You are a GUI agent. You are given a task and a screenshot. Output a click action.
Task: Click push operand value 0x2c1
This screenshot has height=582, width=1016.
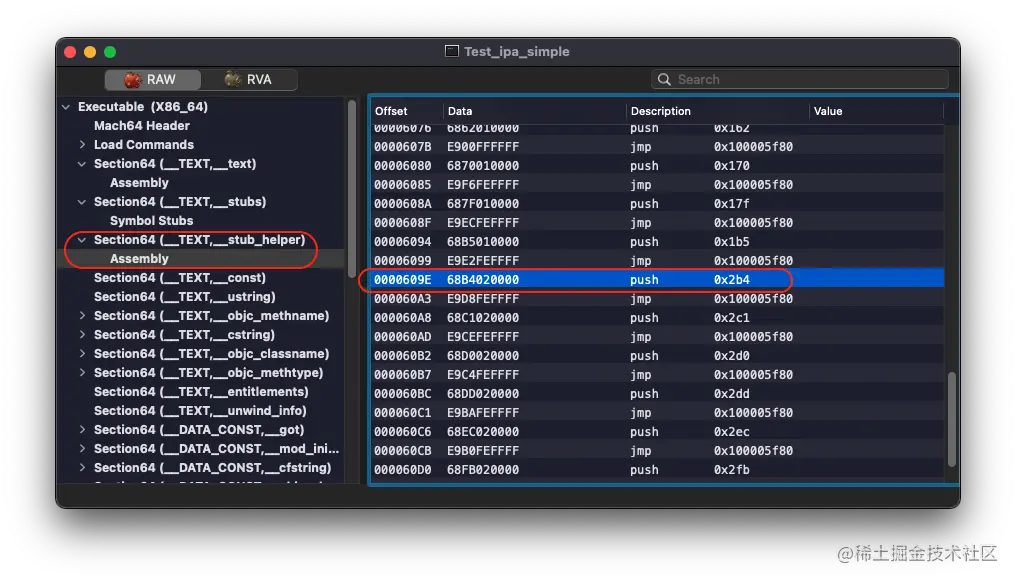(732, 318)
